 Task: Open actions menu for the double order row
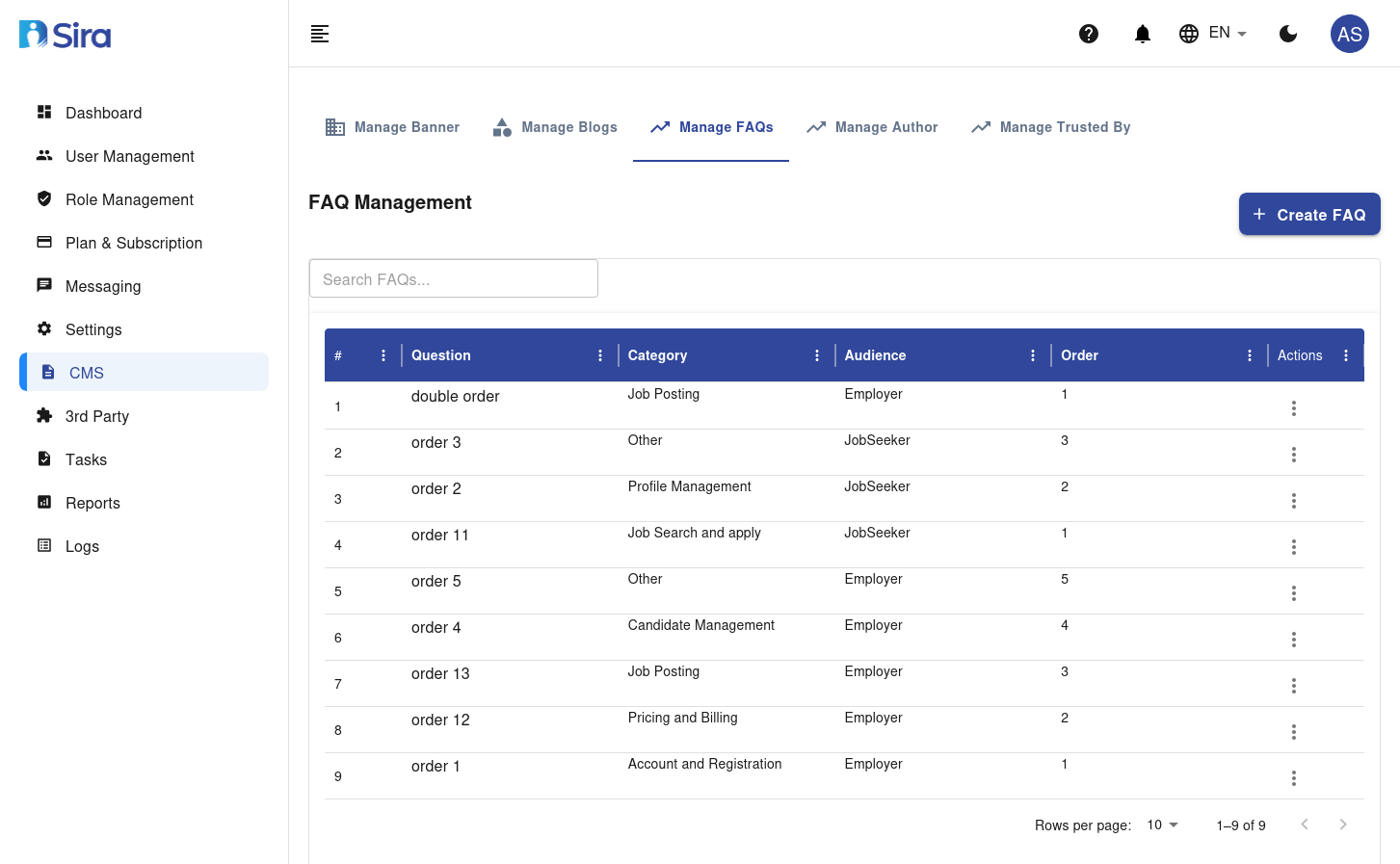pyautogui.click(x=1293, y=408)
